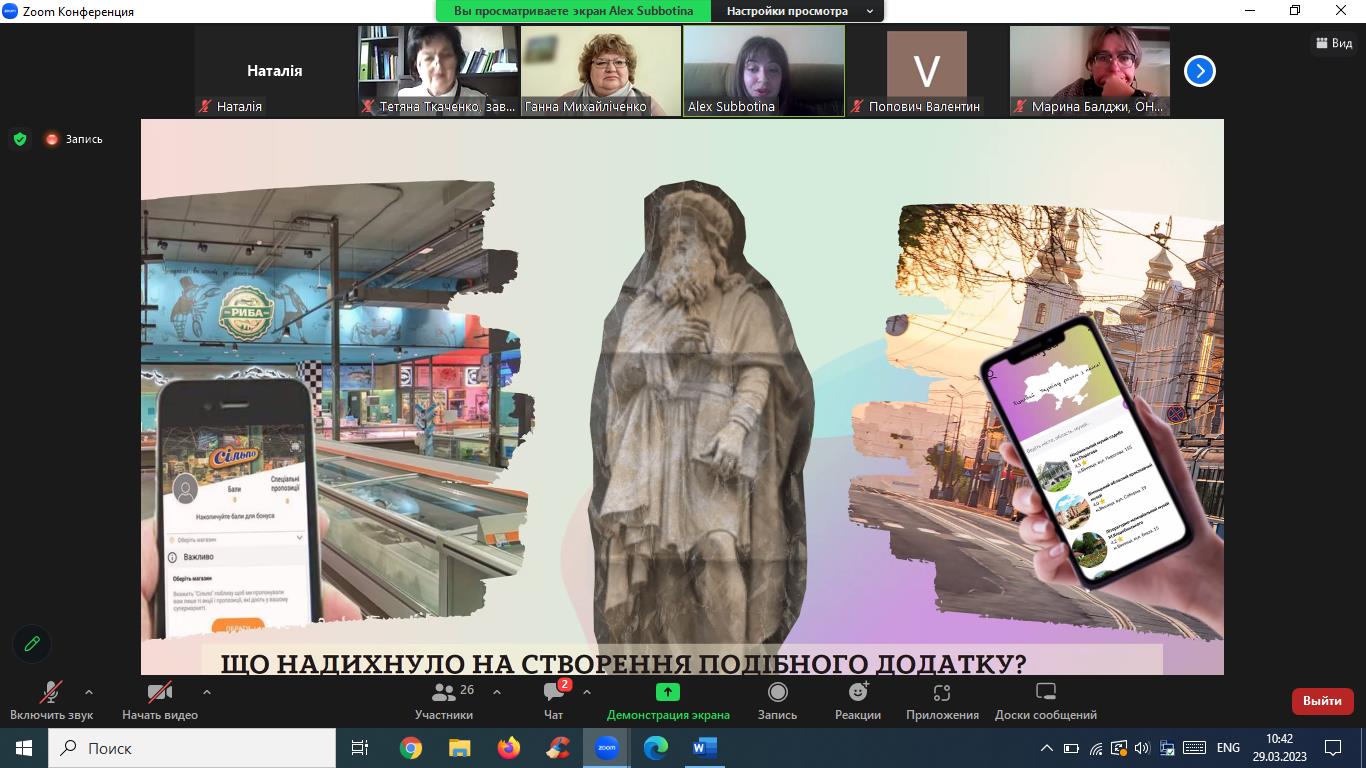Start video with the camera toggle

(159, 700)
